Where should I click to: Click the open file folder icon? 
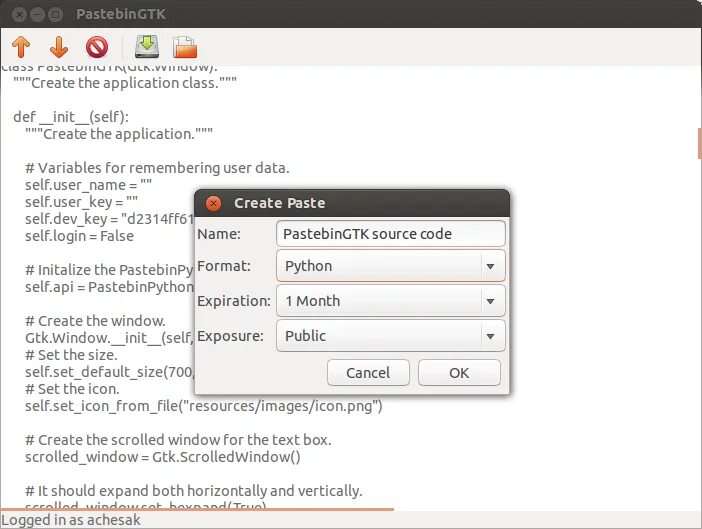pyautogui.click(x=185, y=47)
